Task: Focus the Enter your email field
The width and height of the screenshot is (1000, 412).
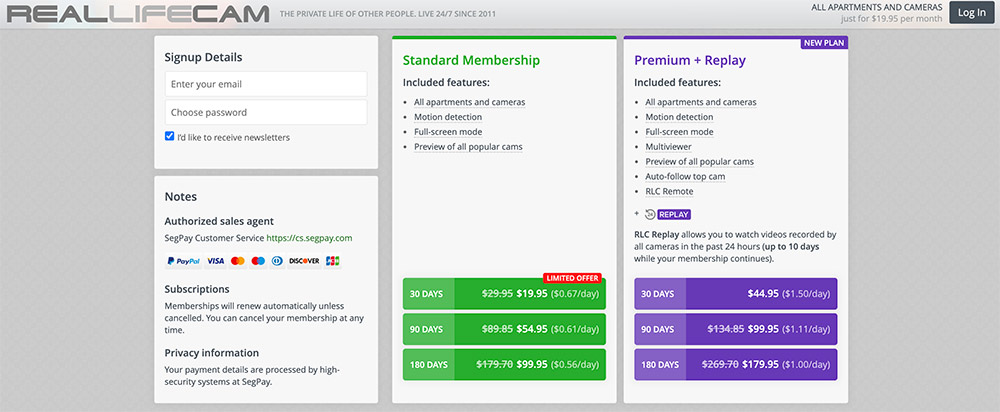Action: [x=266, y=84]
